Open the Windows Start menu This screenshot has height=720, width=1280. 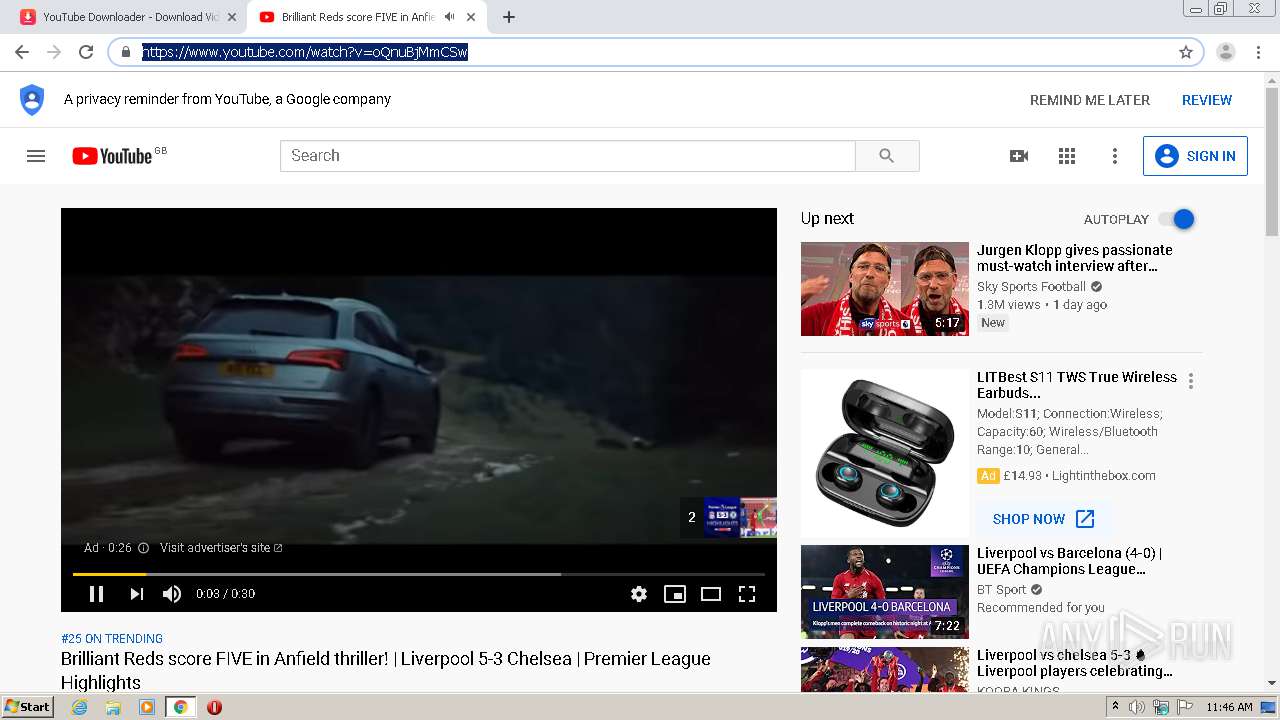click(27, 707)
